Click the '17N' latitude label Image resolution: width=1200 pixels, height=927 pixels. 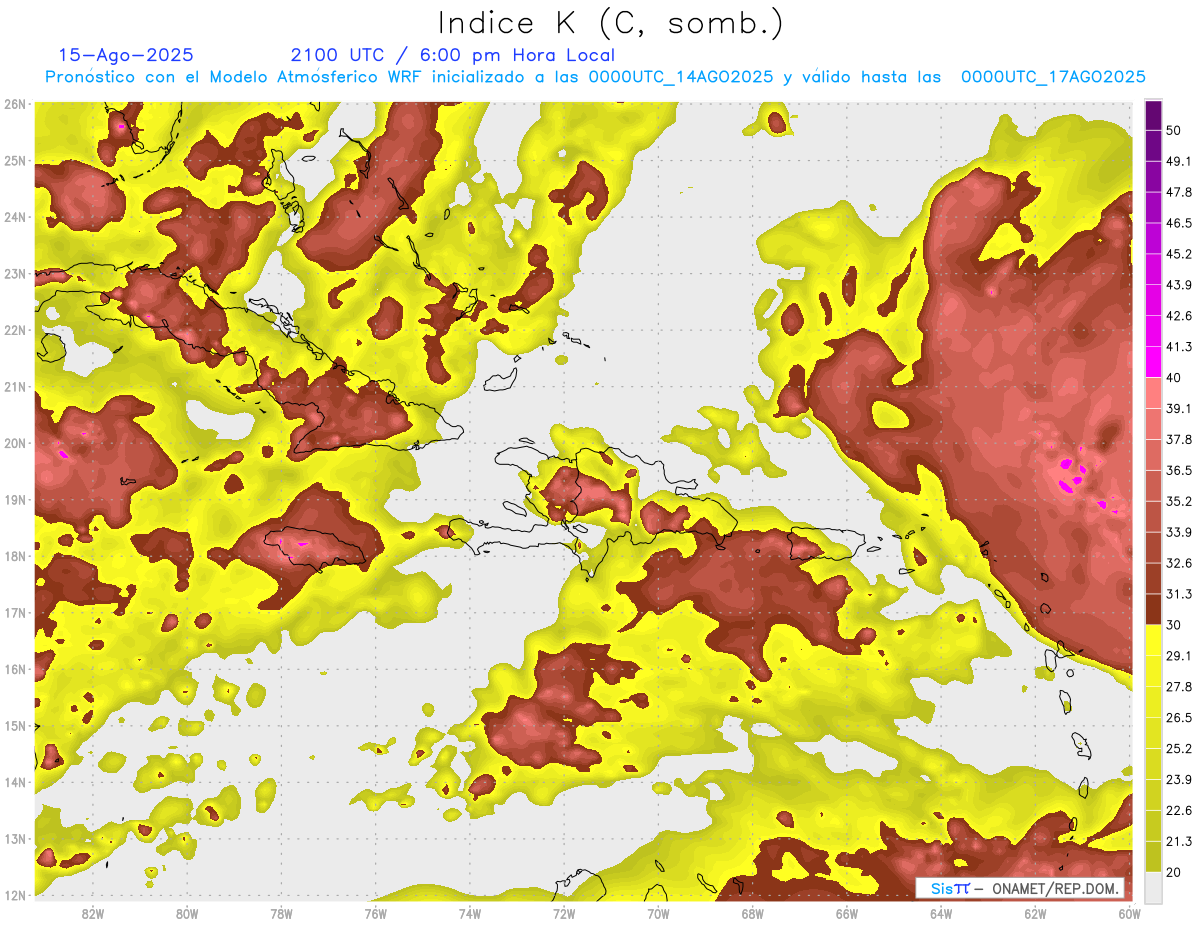tap(15, 613)
